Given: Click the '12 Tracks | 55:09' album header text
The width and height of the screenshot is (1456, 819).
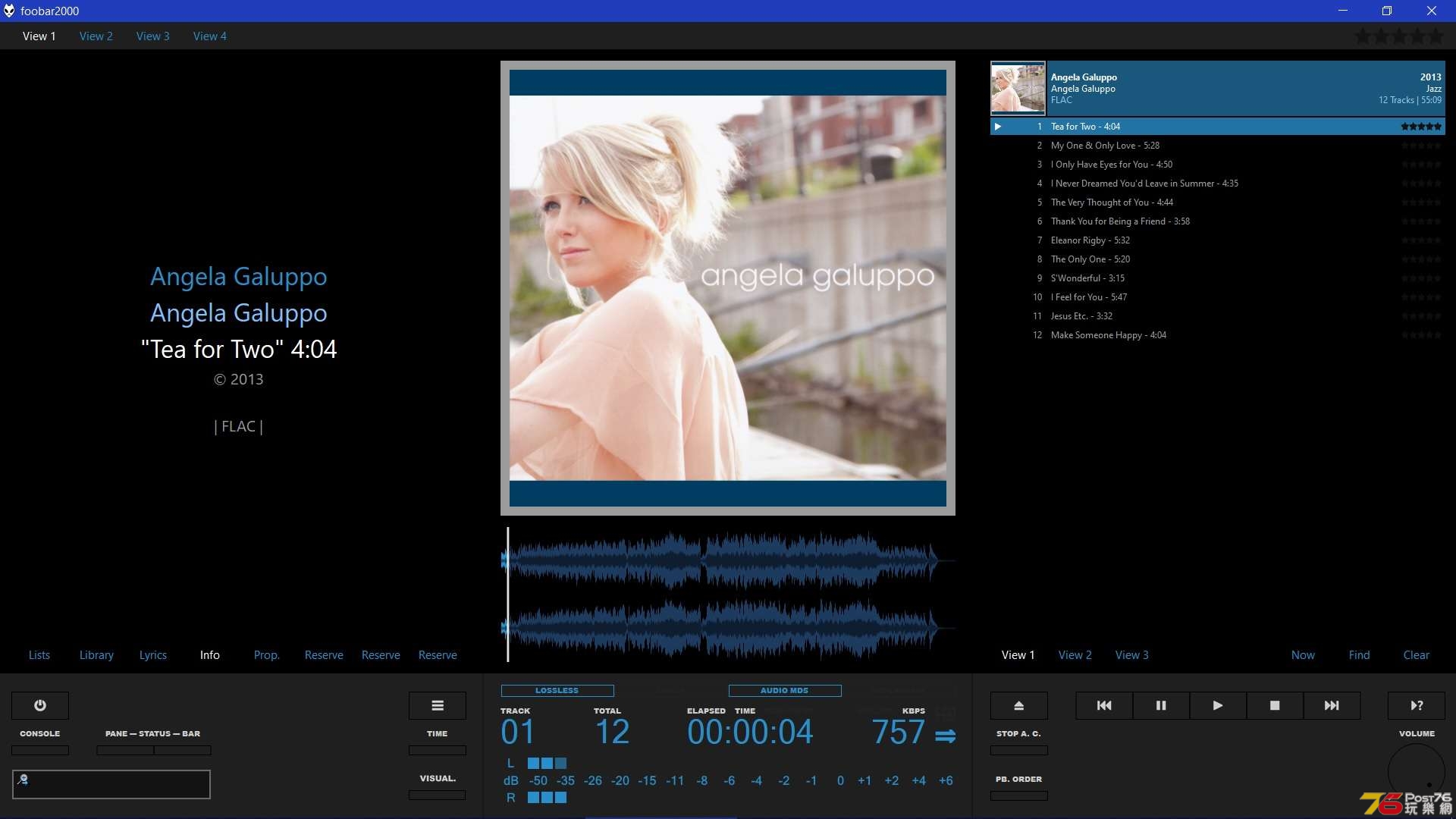Looking at the screenshot, I should point(1410,100).
